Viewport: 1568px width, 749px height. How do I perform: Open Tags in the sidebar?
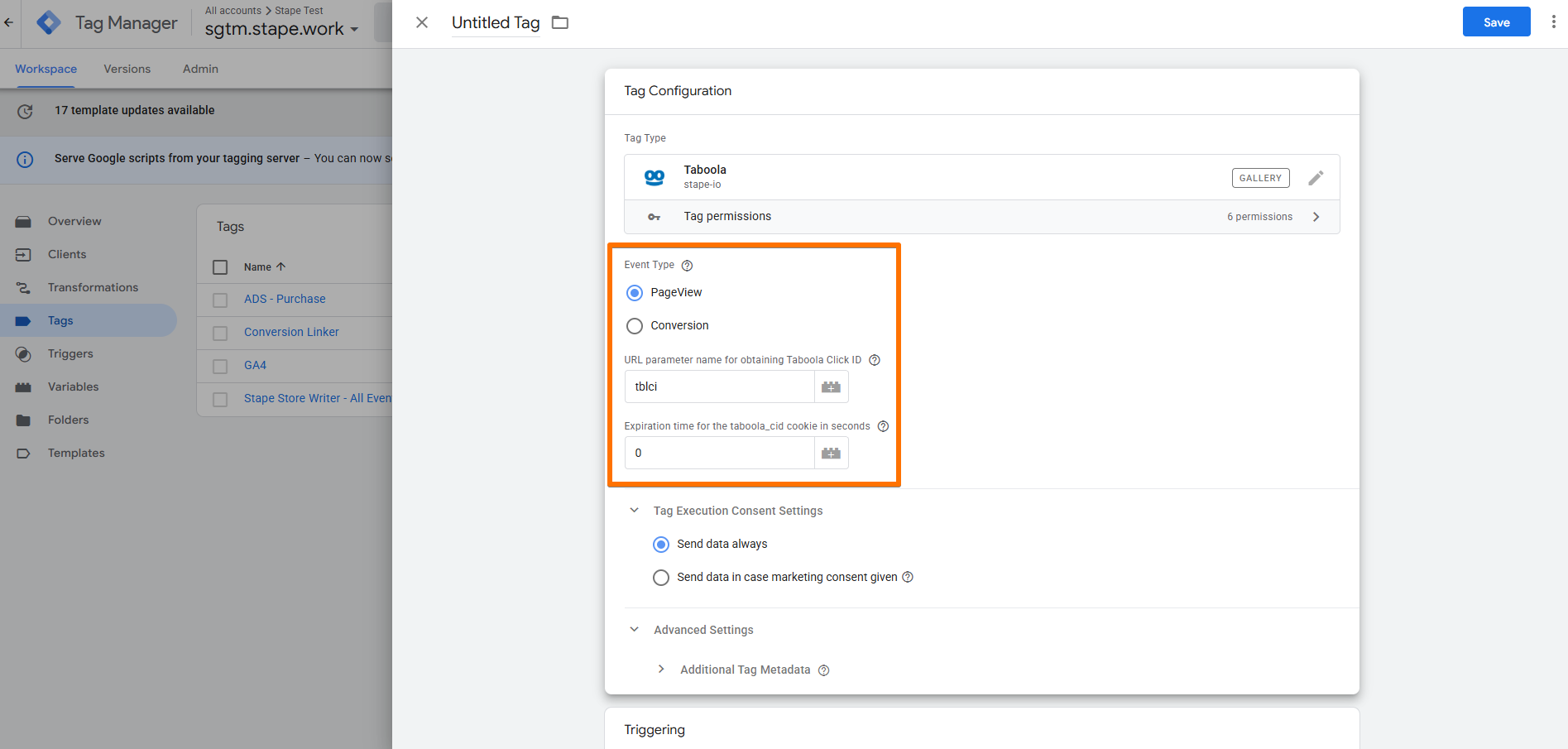coord(89,320)
